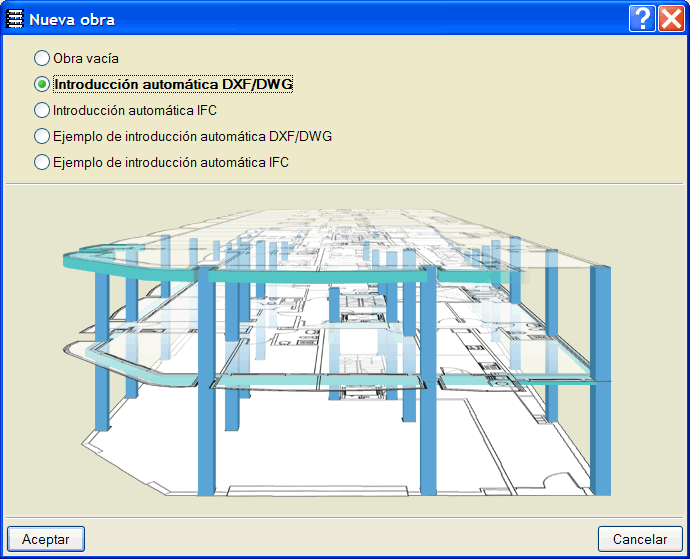Open help with the question mark button
690x559 pixels.
pos(643,19)
